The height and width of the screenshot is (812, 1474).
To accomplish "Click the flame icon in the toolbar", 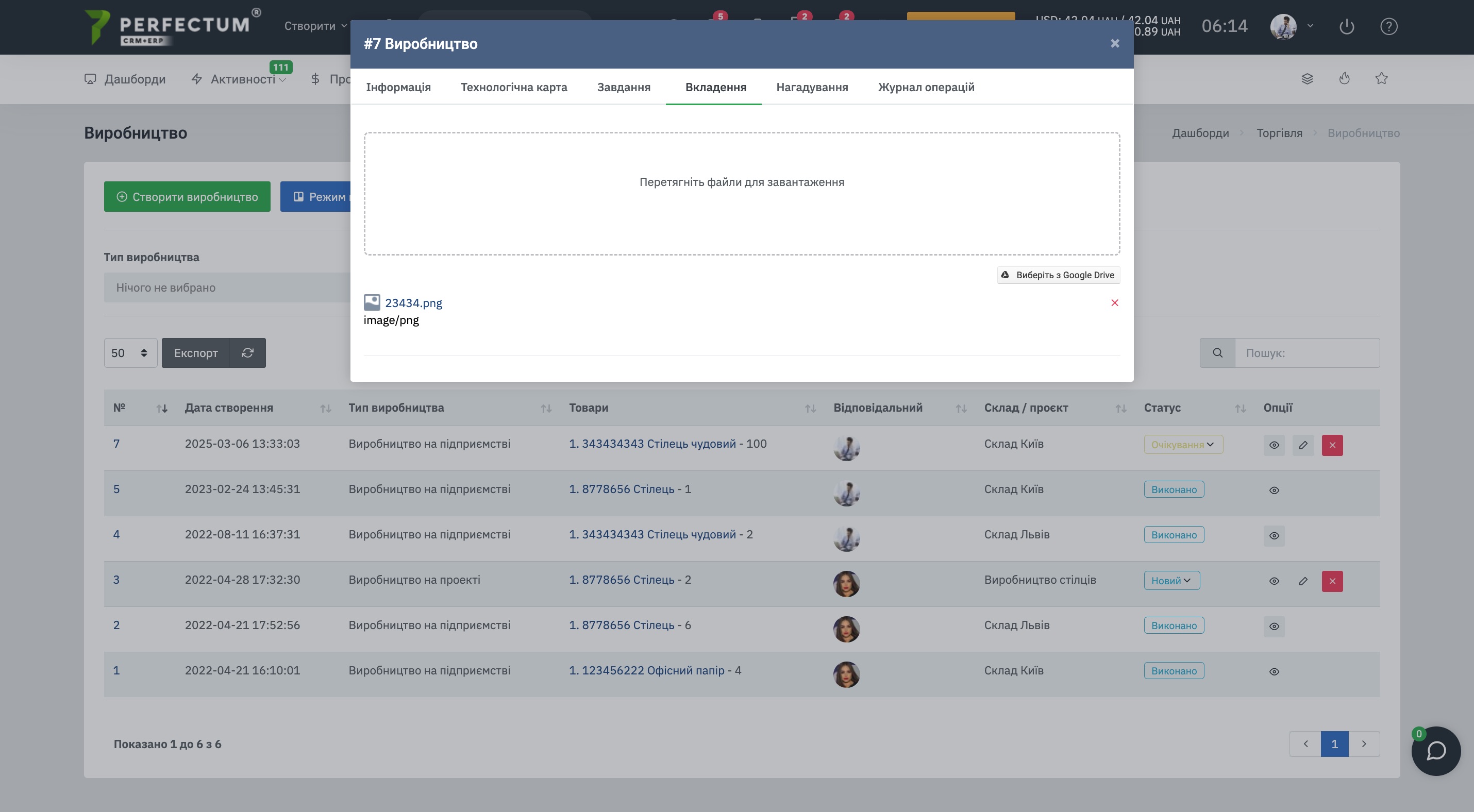I will 1344,78.
